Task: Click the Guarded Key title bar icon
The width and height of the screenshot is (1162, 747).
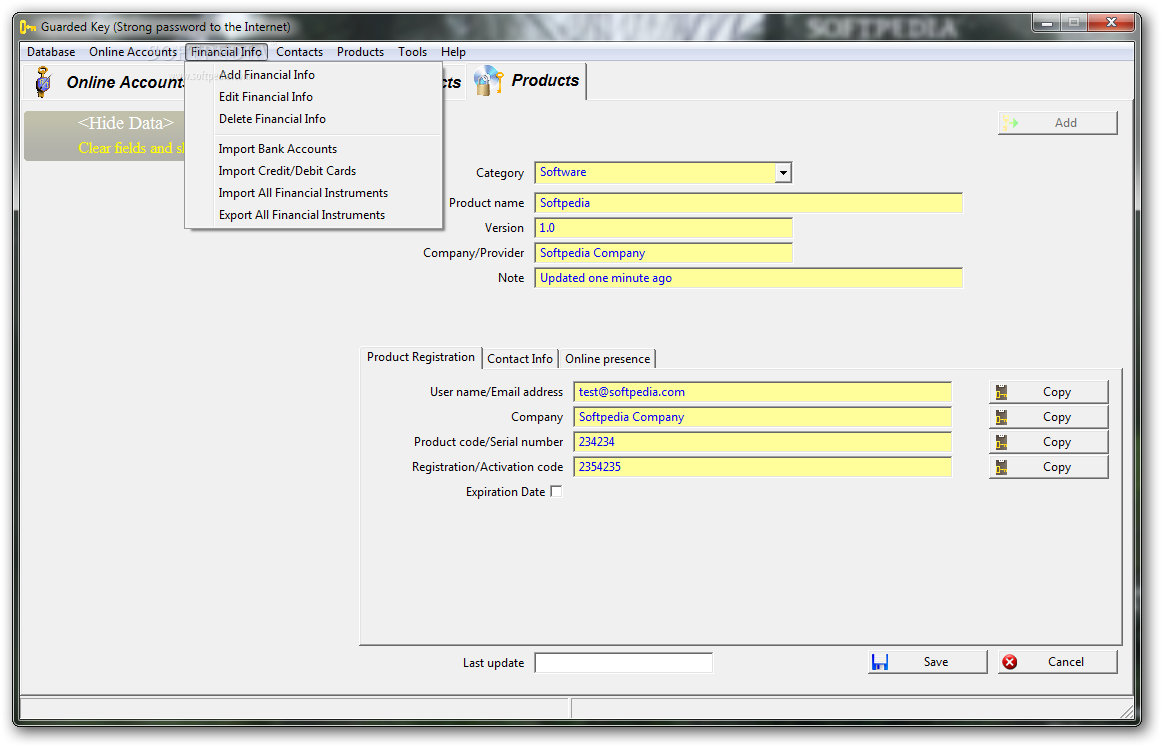Action: (28, 27)
